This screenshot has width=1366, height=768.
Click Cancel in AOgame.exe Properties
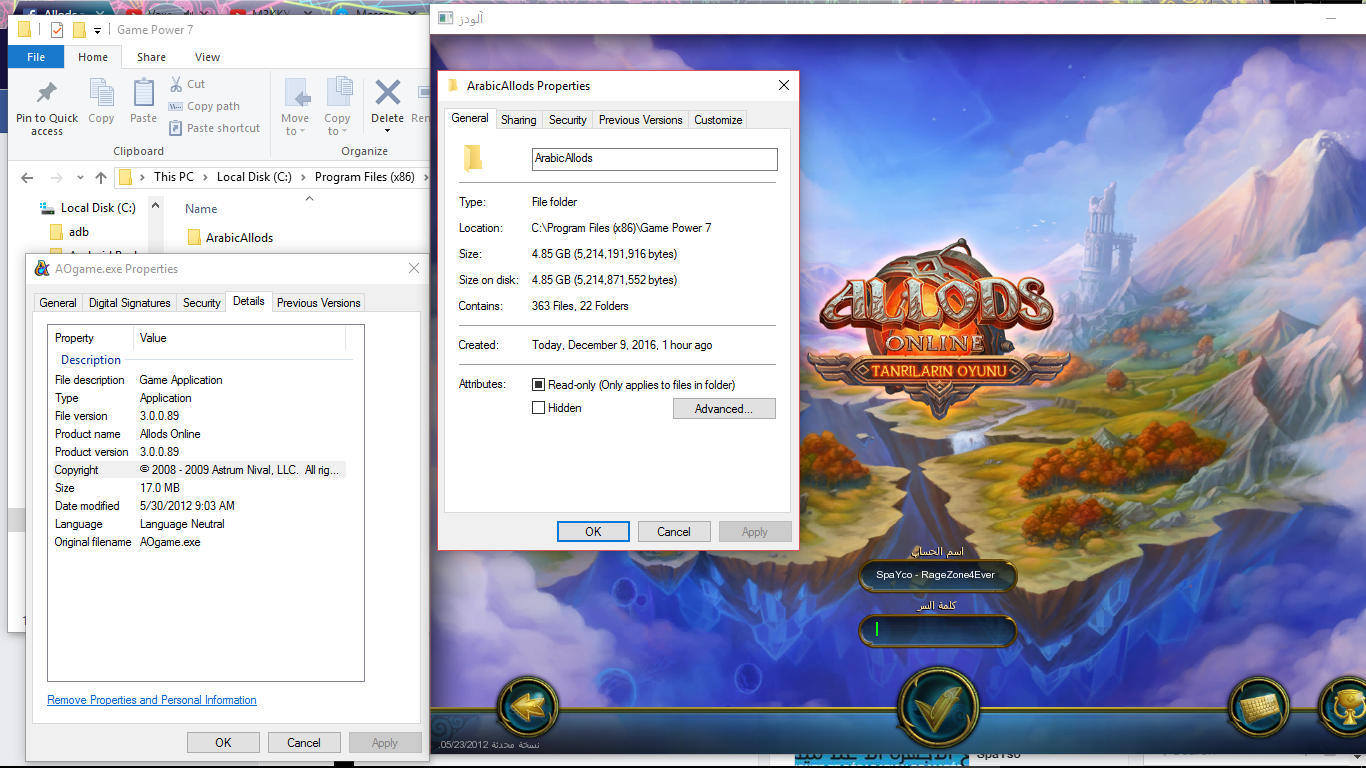[304, 742]
